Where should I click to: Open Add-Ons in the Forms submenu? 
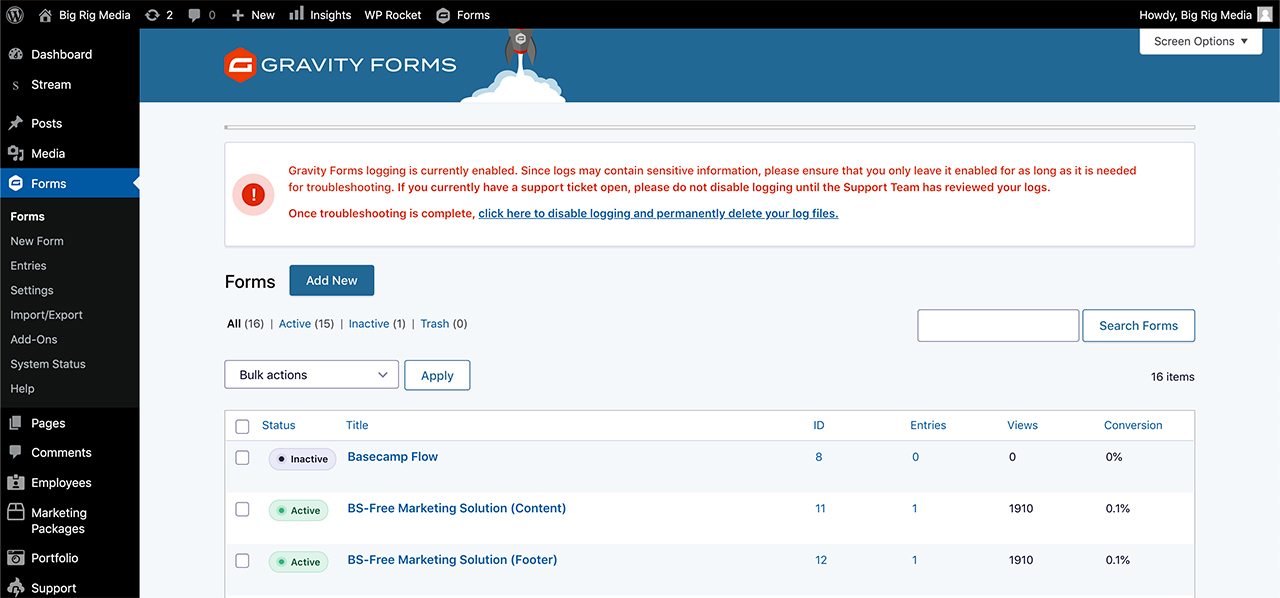[x=34, y=340]
